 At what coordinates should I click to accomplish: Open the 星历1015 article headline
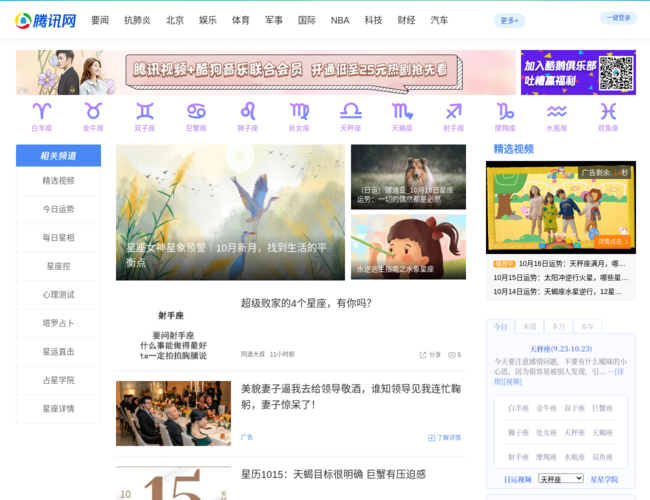point(333,474)
